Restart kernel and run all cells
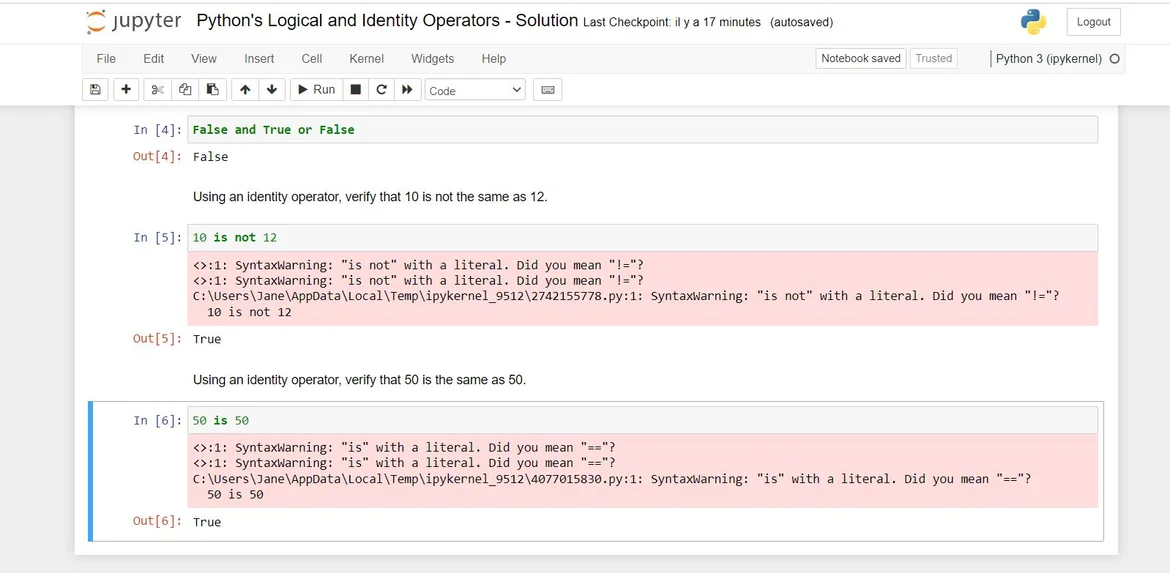This screenshot has height=573, width=1170. tap(407, 90)
